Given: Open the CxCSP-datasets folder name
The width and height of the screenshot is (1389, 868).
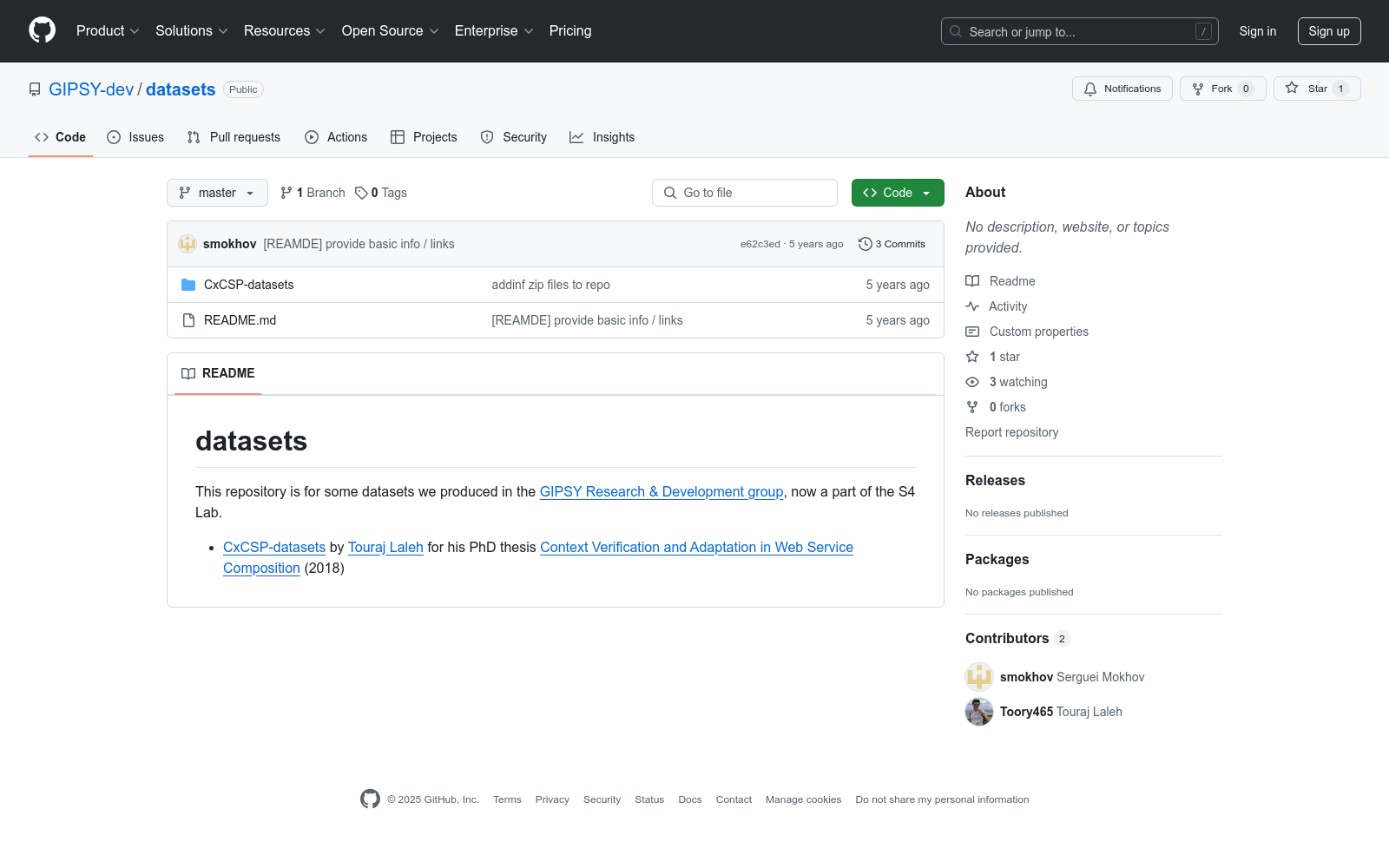Looking at the screenshot, I should tap(249, 285).
